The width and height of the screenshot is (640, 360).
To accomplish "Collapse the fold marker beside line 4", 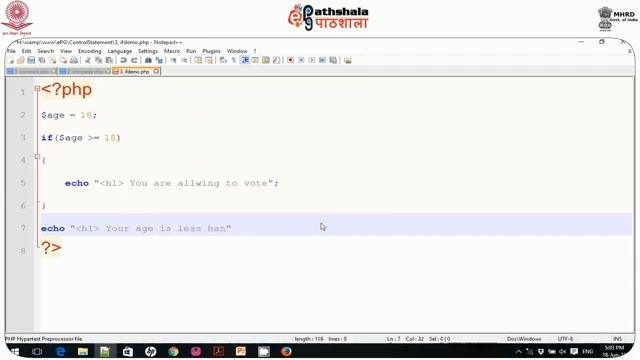I will coord(37,156).
